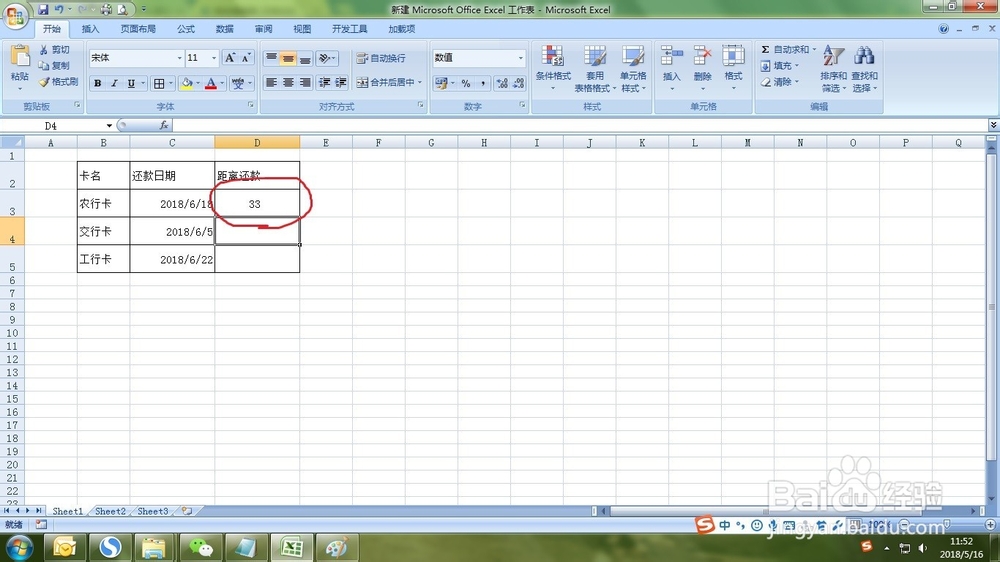This screenshot has height=562, width=1000.
Task: Click the Cut scissors icon
Action: tap(43, 50)
